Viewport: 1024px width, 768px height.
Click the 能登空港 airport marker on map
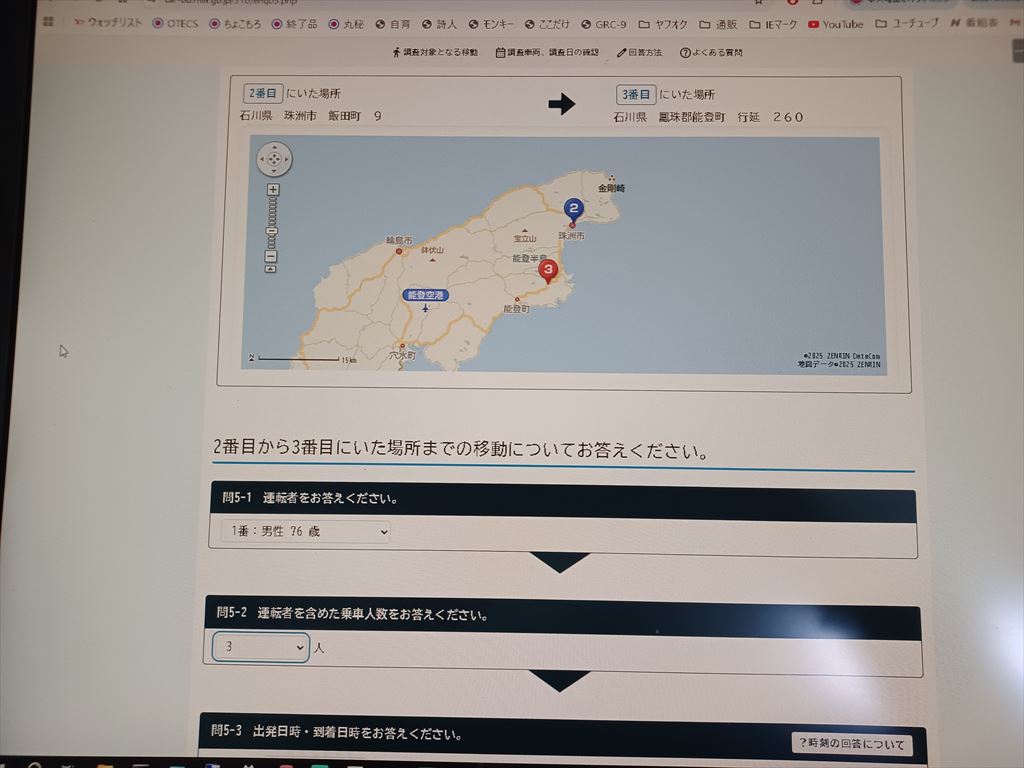(x=424, y=296)
